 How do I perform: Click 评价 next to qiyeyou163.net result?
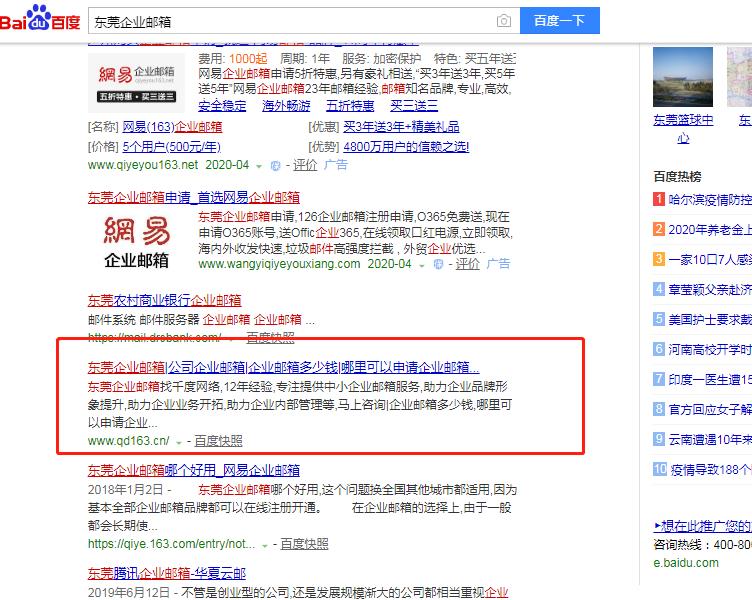pyautogui.click(x=305, y=165)
